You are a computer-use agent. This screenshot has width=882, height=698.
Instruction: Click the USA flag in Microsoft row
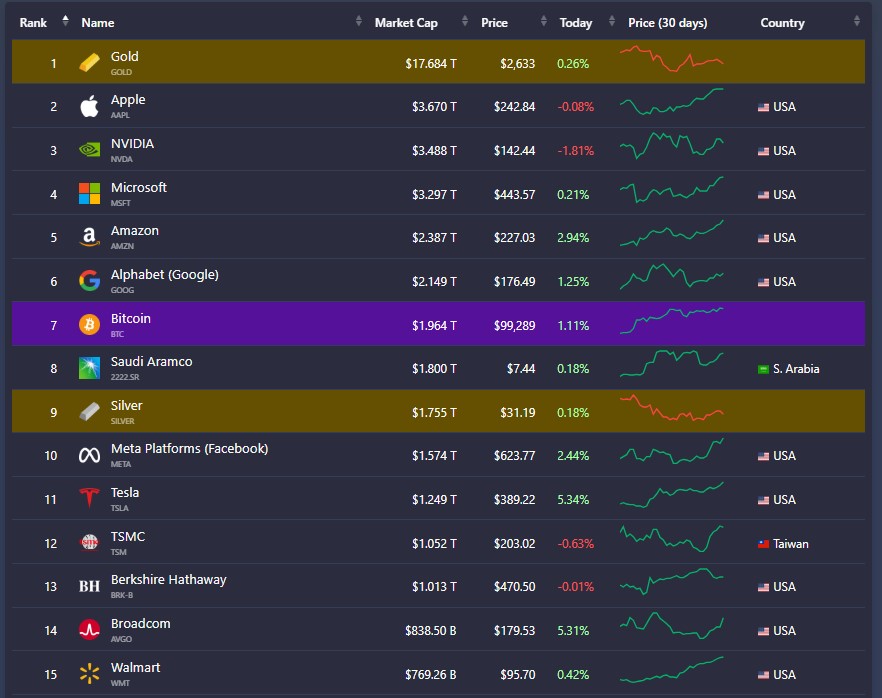pos(763,195)
